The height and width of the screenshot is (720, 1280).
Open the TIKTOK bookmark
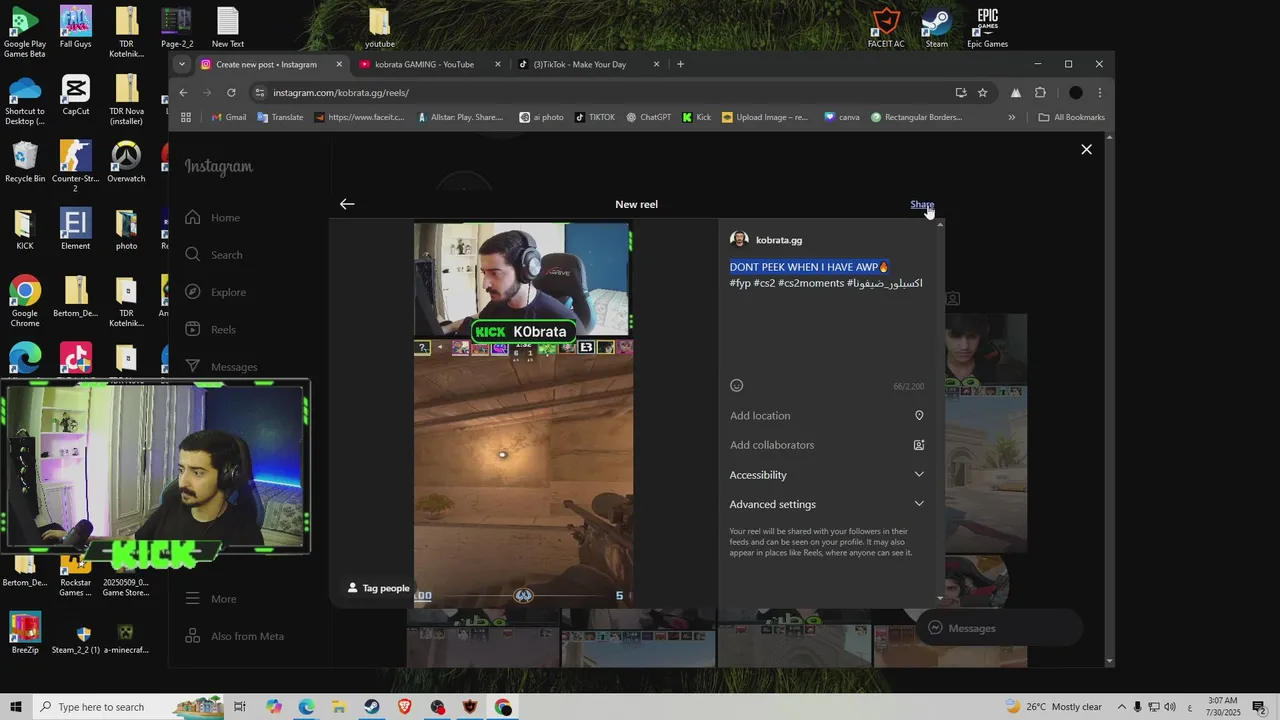click(594, 117)
